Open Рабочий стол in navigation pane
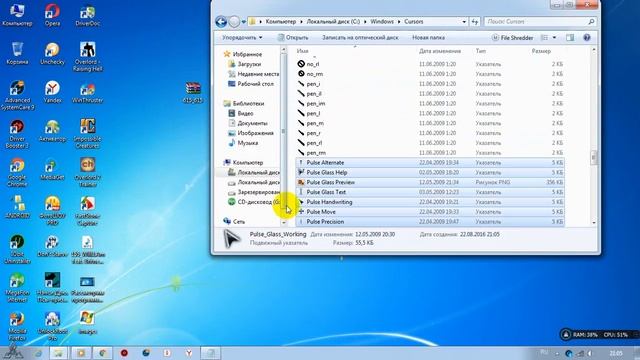 tap(251, 84)
